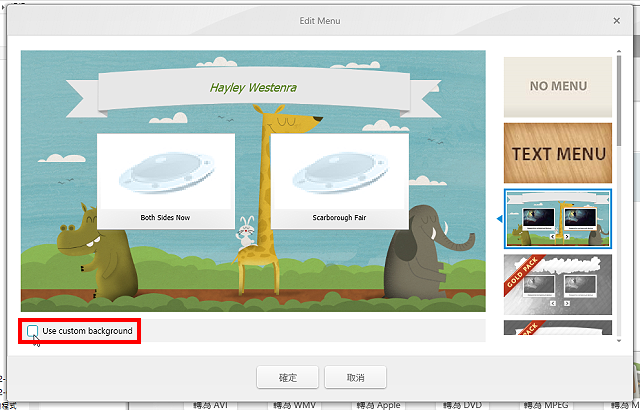Image resolution: width=640 pixels, height=410 pixels.
Task: Click 轉為 AVI in the background window
Action: pyautogui.click(x=211, y=406)
